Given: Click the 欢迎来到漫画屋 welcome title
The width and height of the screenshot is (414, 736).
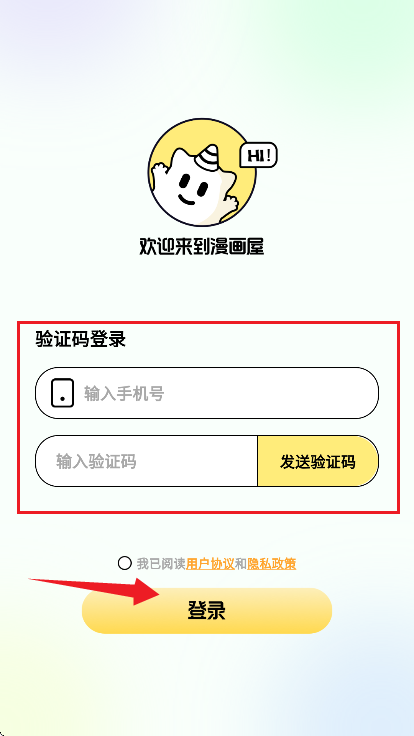Looking at the screenshot, I should [202, 246].
